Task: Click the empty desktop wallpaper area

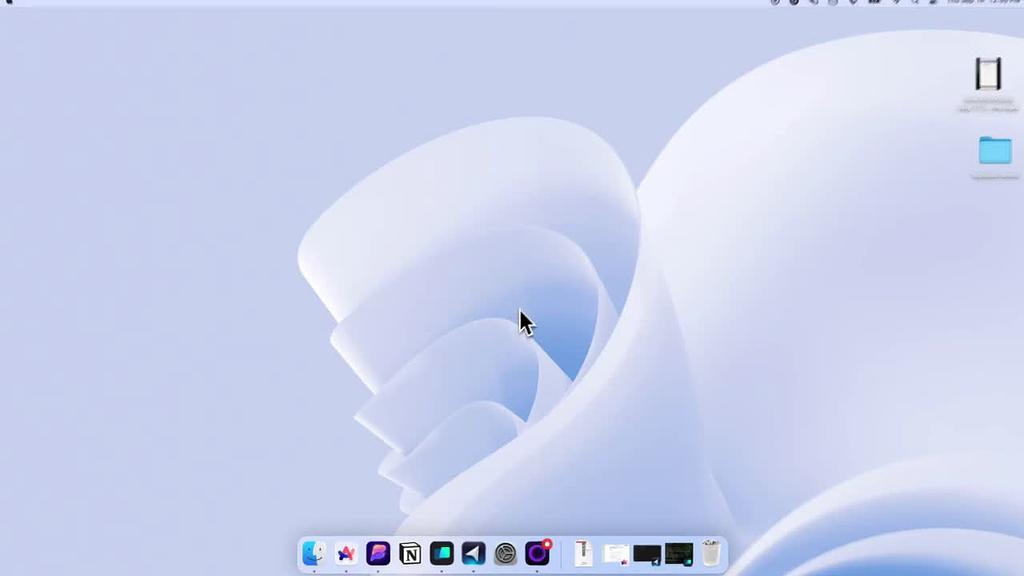Action: (150, 300)
